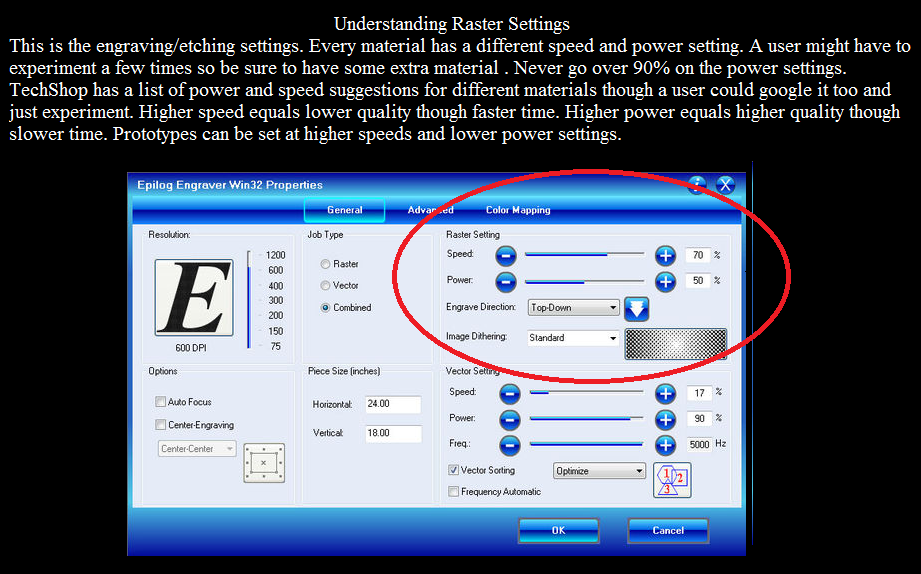Image resolution: width=921 pixels, height=574 pixels.
Task: Click the Horizontal piece size field
Action: tap(393, 404)
